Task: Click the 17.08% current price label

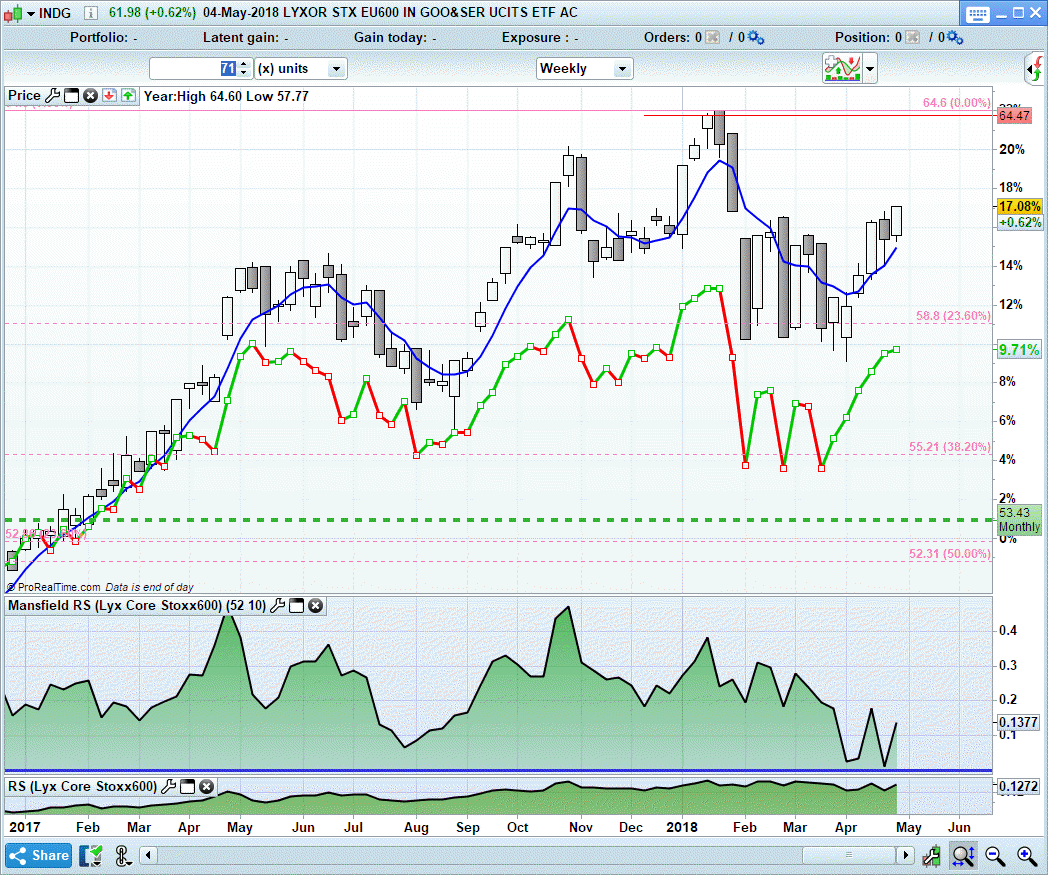Action: coord(1019,207)
